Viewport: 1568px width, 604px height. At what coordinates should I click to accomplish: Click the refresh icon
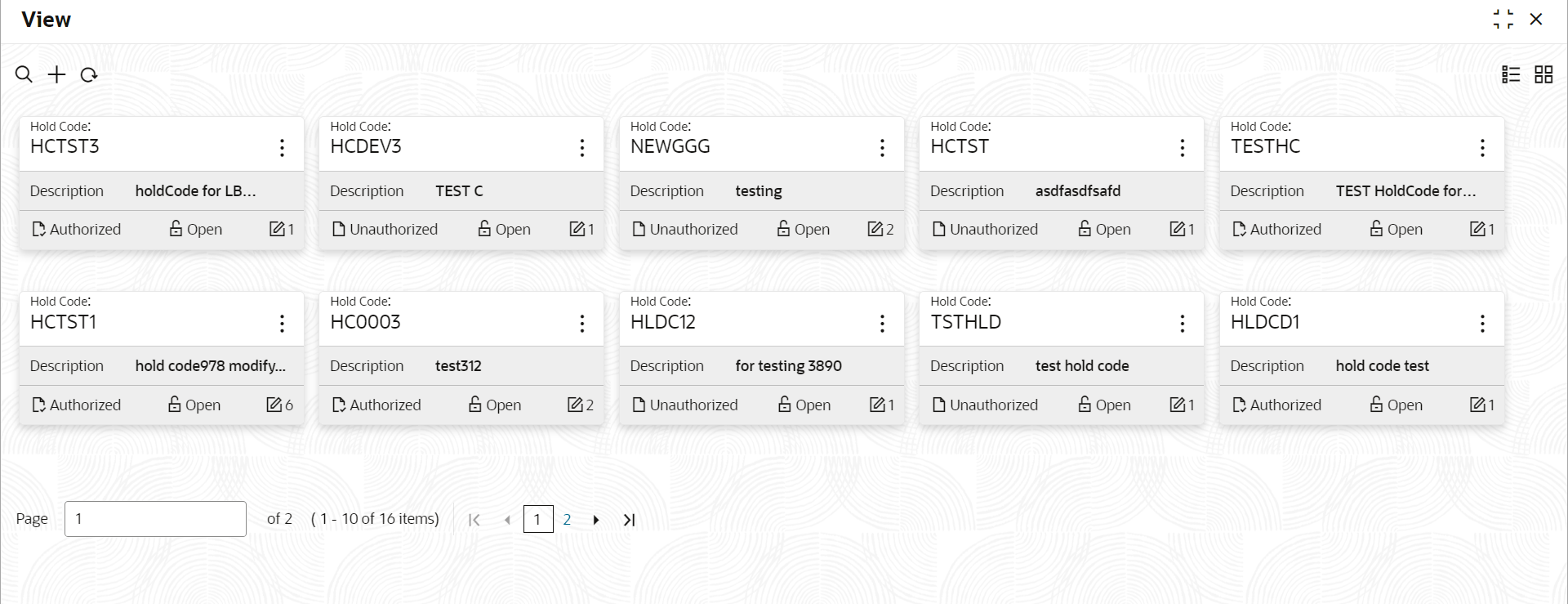pos(89,74)
